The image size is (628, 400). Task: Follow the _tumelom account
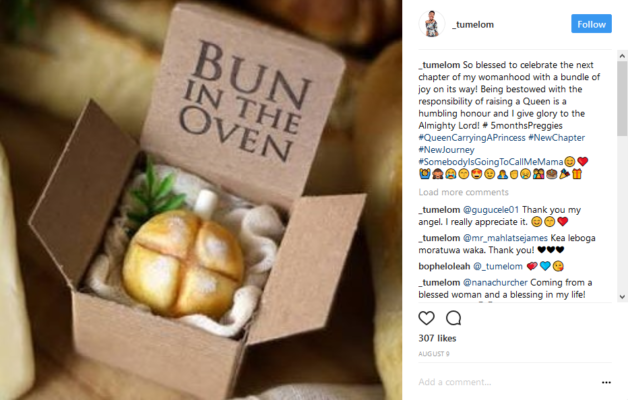click(x=591, y=24)
